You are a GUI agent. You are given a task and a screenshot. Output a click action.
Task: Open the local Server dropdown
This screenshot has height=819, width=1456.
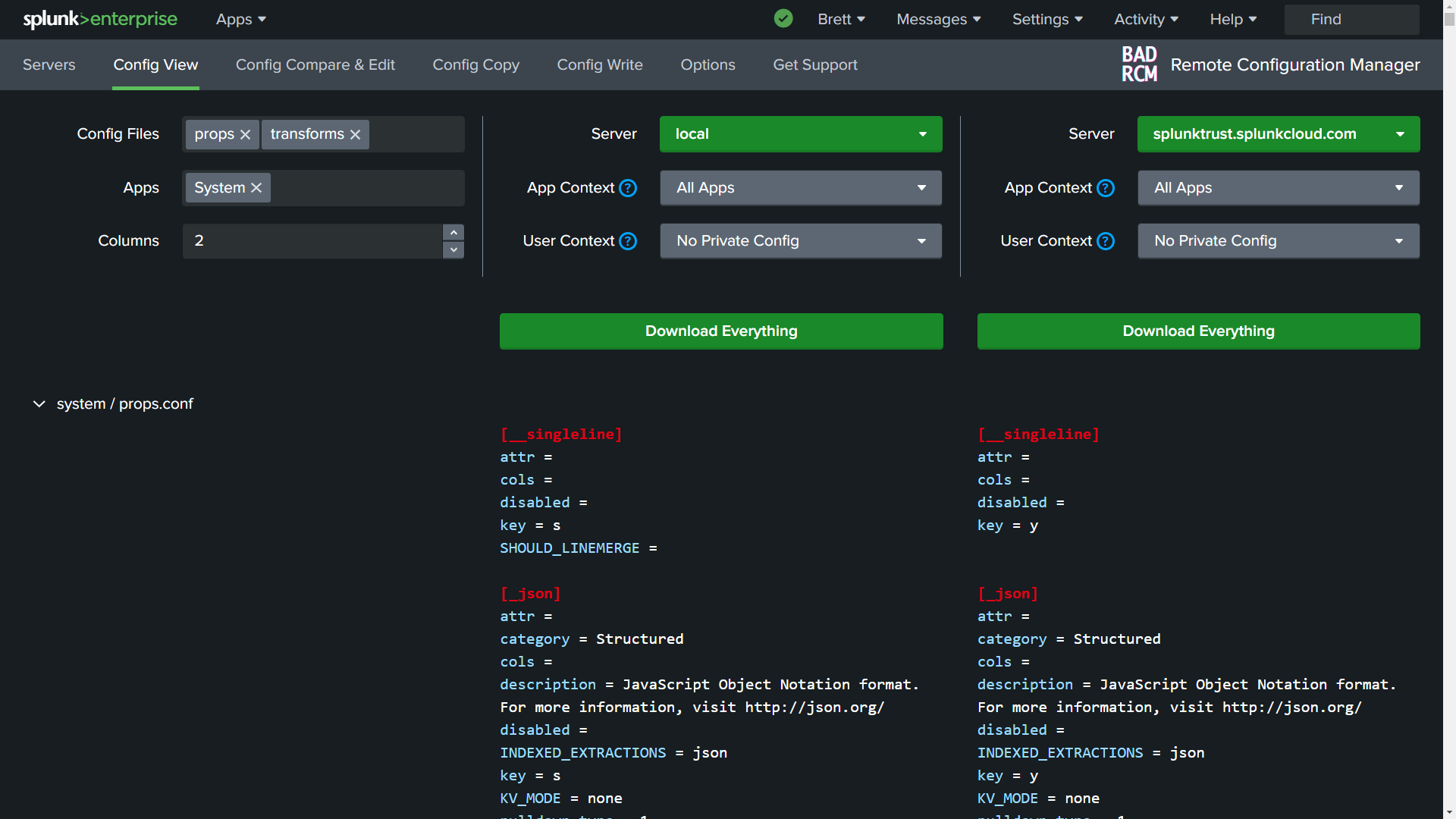coord(801,134)
